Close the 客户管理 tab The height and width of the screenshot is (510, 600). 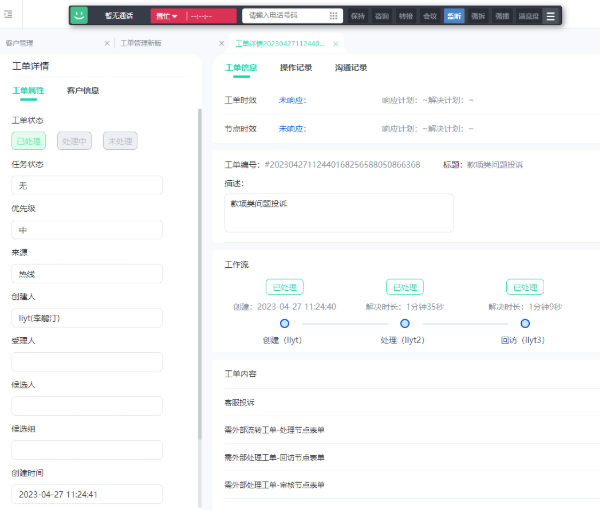click(107, 44)
